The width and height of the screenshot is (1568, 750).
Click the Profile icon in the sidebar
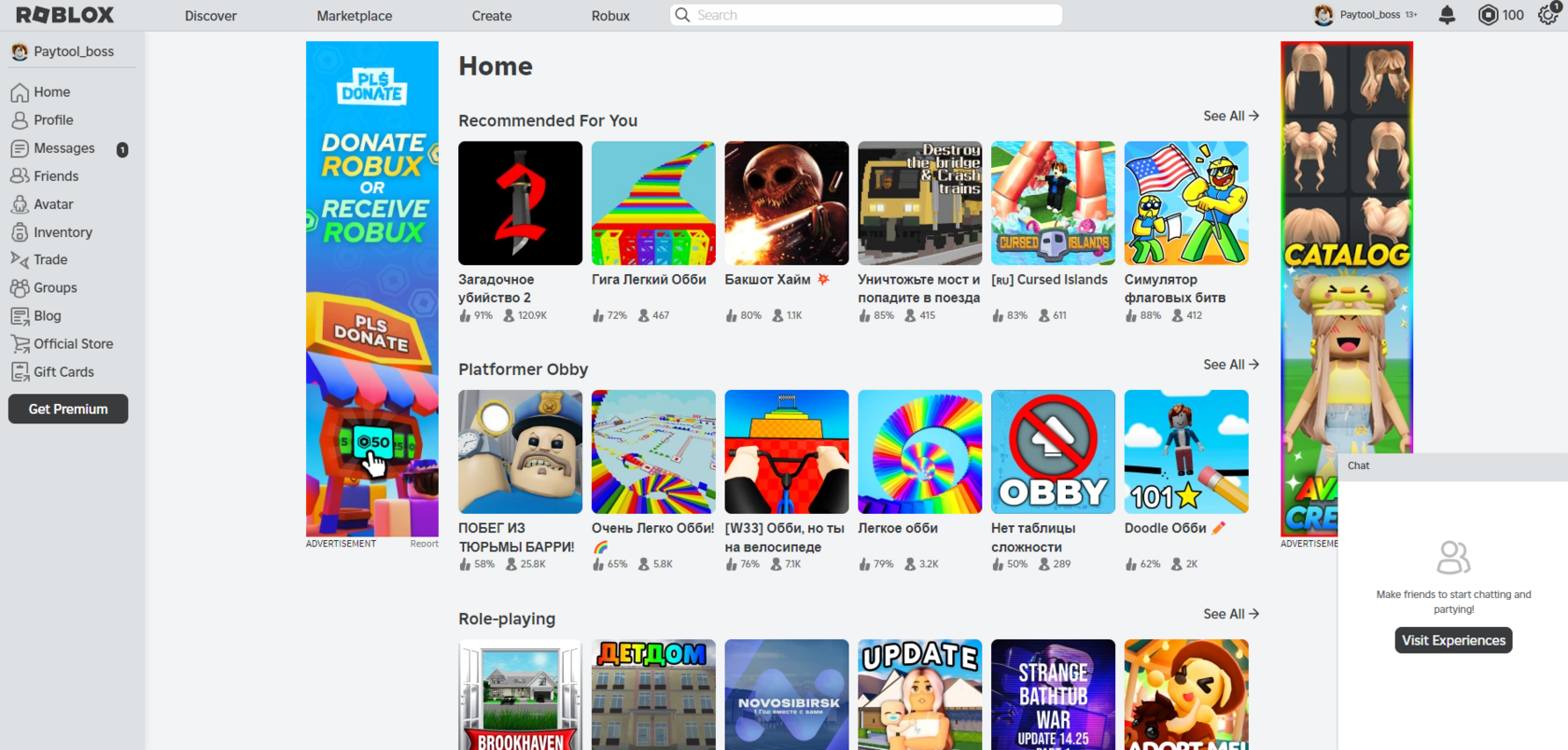point(20,120)
